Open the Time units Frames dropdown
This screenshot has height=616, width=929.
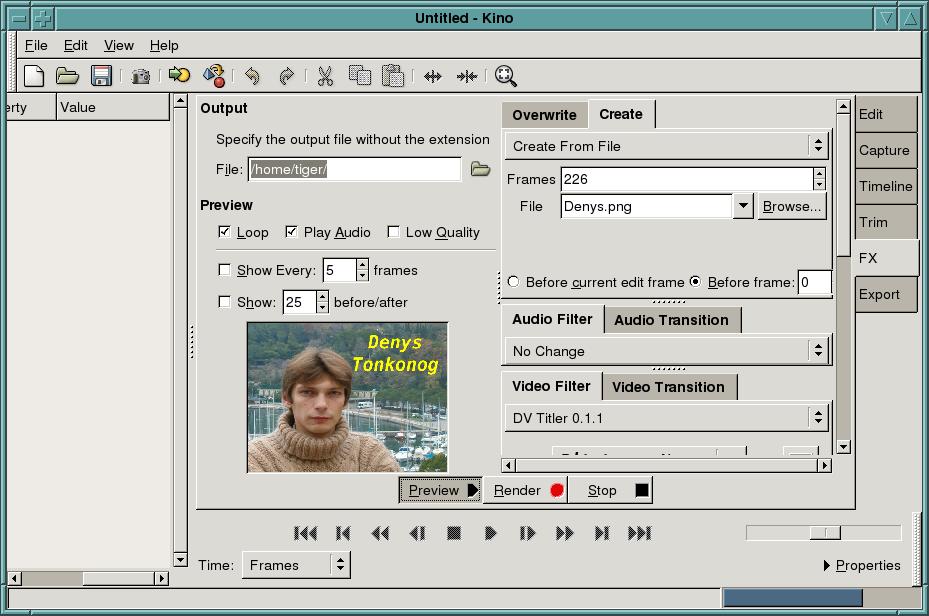295,564
